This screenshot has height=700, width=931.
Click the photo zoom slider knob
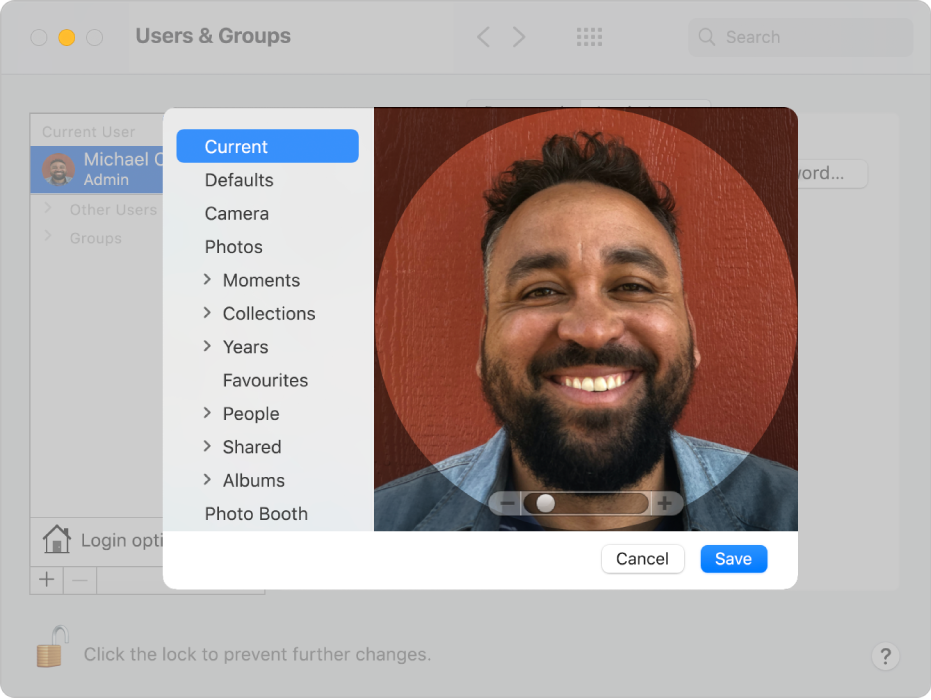(545, 503)
